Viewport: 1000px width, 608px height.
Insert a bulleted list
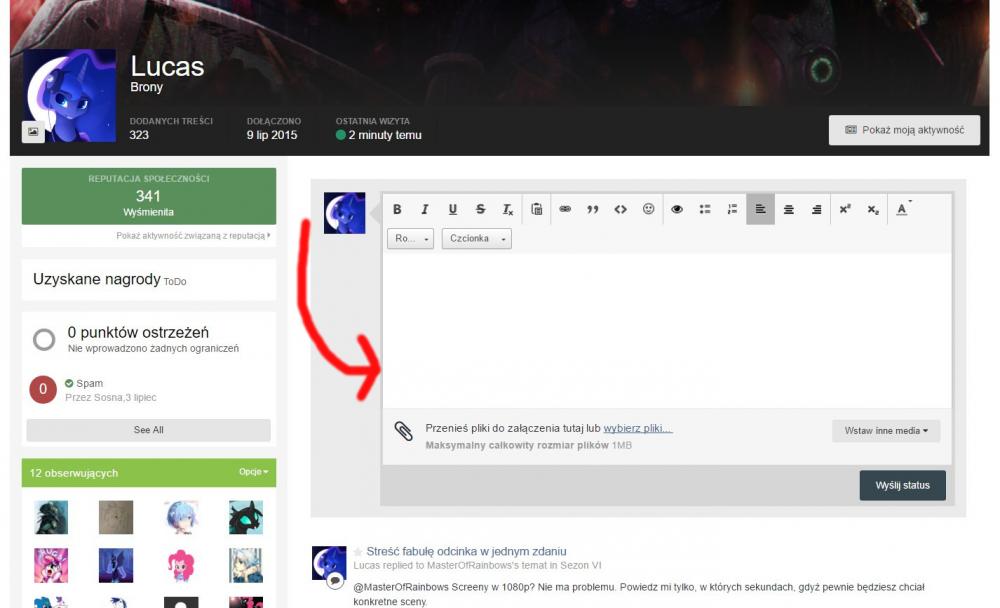pyautogui.click(x=705, y=209)
